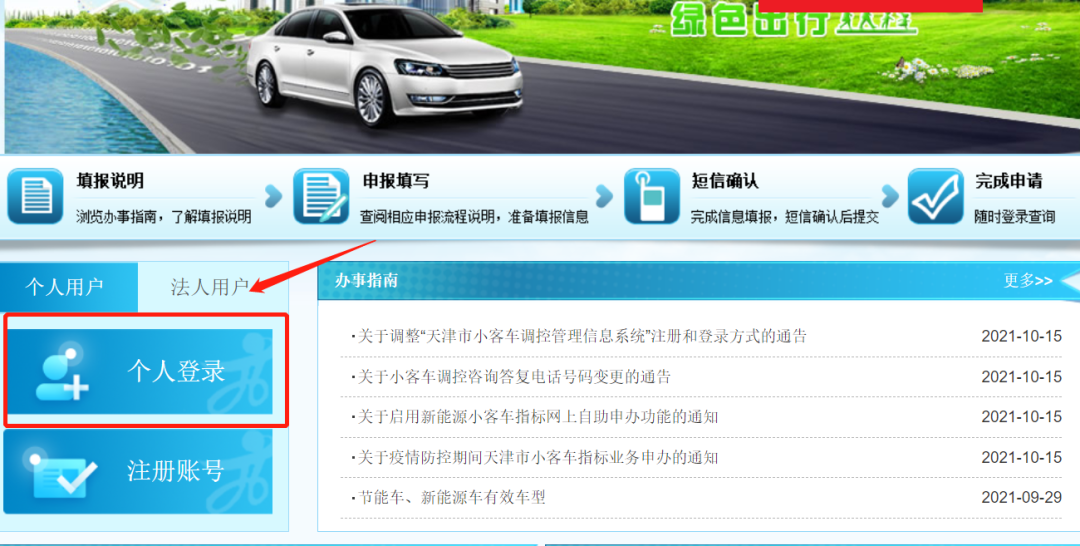Expand 更多>> in 办事指南
Screen dimensions: 1080x546
pyautogui.click(x=1028, y=281)
